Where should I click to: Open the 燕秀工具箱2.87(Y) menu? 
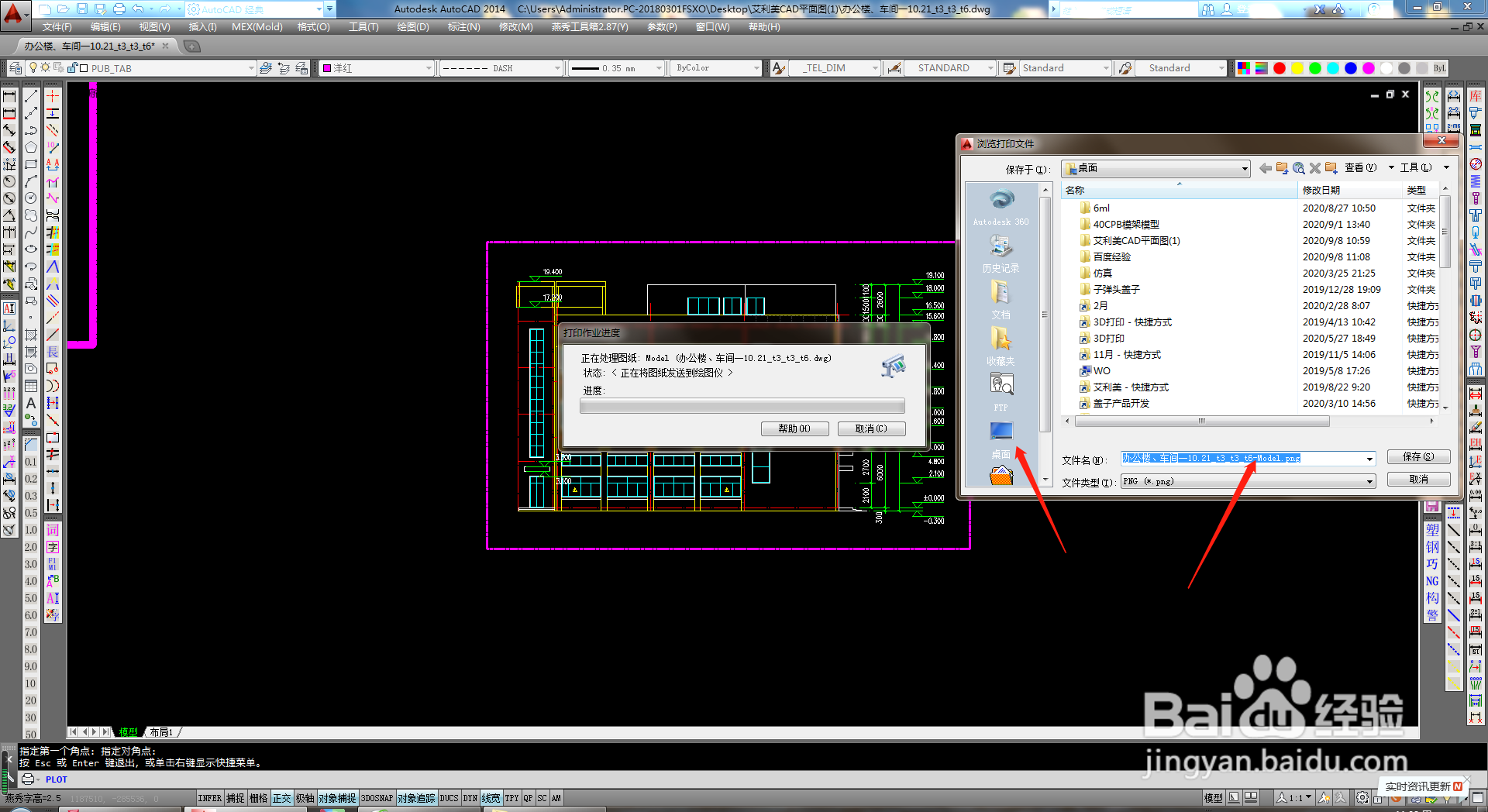[x=590, y=27]
